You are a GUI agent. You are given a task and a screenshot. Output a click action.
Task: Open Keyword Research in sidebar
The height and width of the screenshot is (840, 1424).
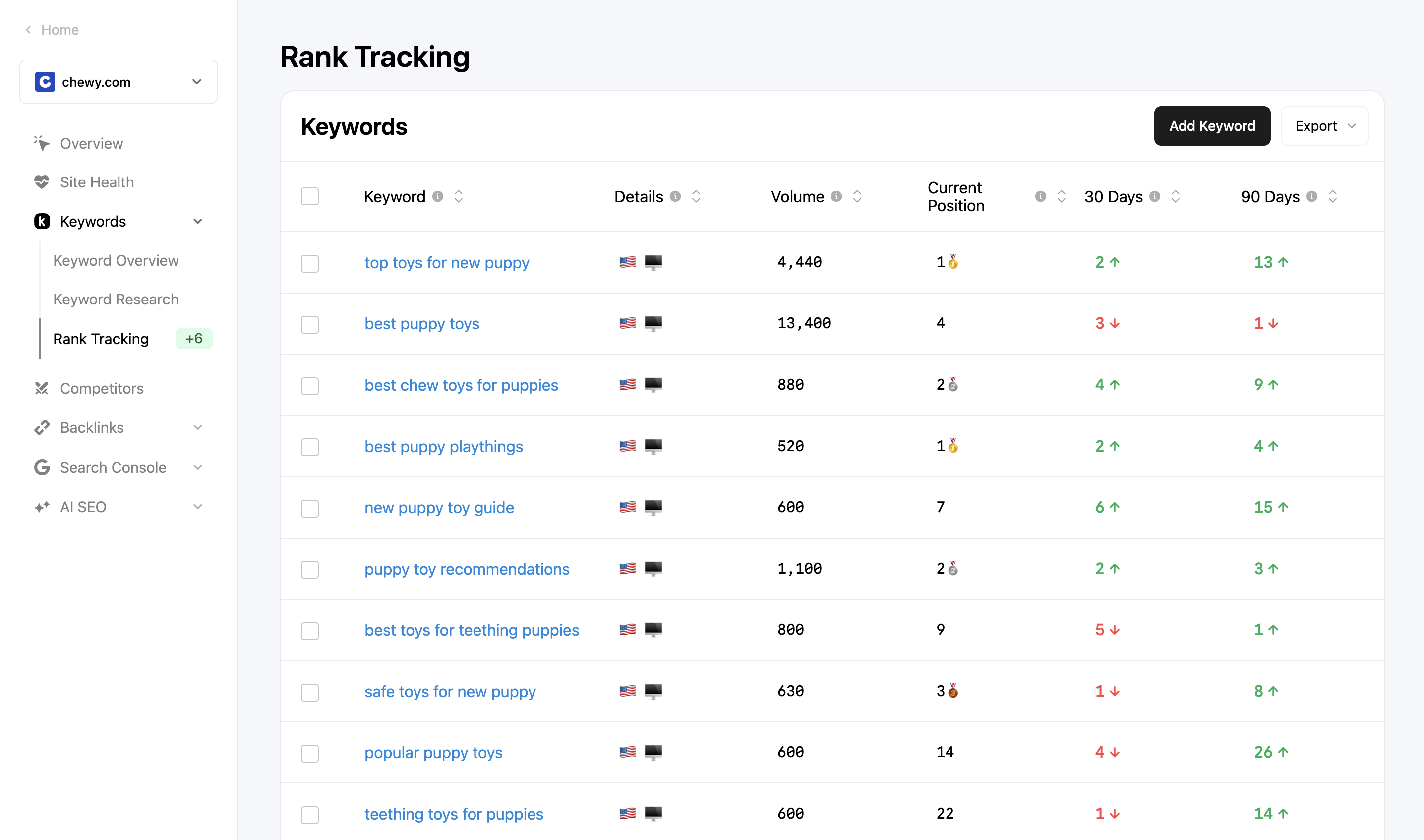(x=116, y=300)
